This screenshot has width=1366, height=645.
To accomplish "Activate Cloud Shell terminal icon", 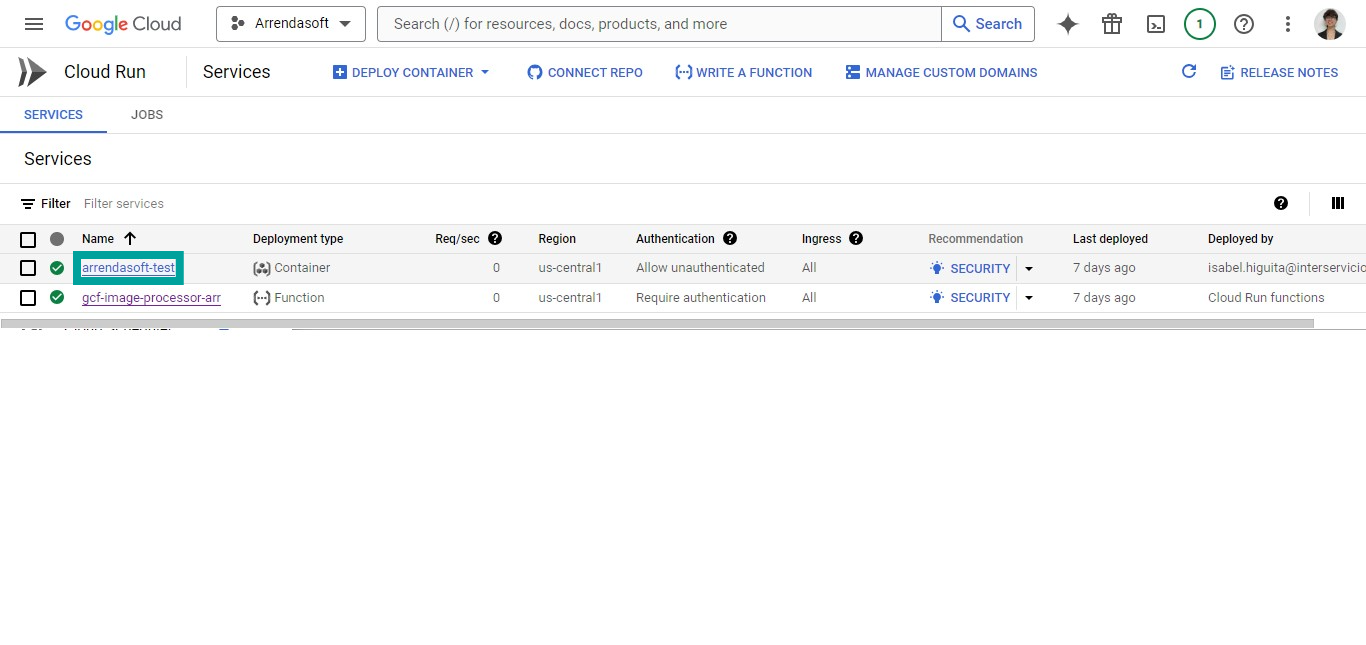I will (1156, 24).
